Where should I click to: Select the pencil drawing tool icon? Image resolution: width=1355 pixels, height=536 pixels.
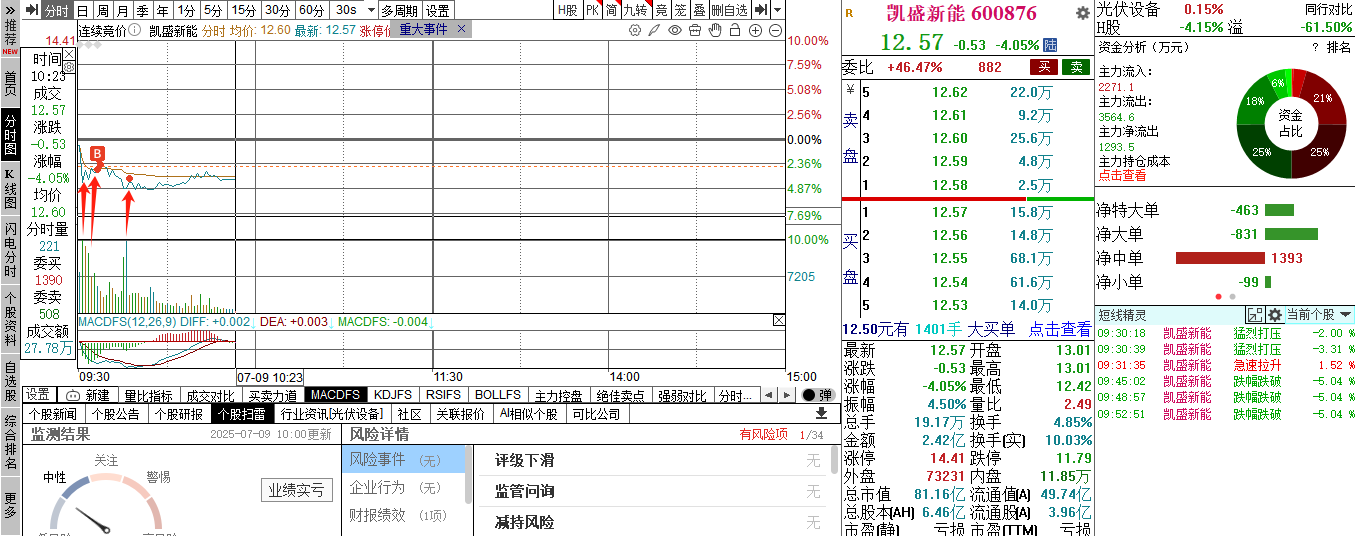[x=655, y=31]
